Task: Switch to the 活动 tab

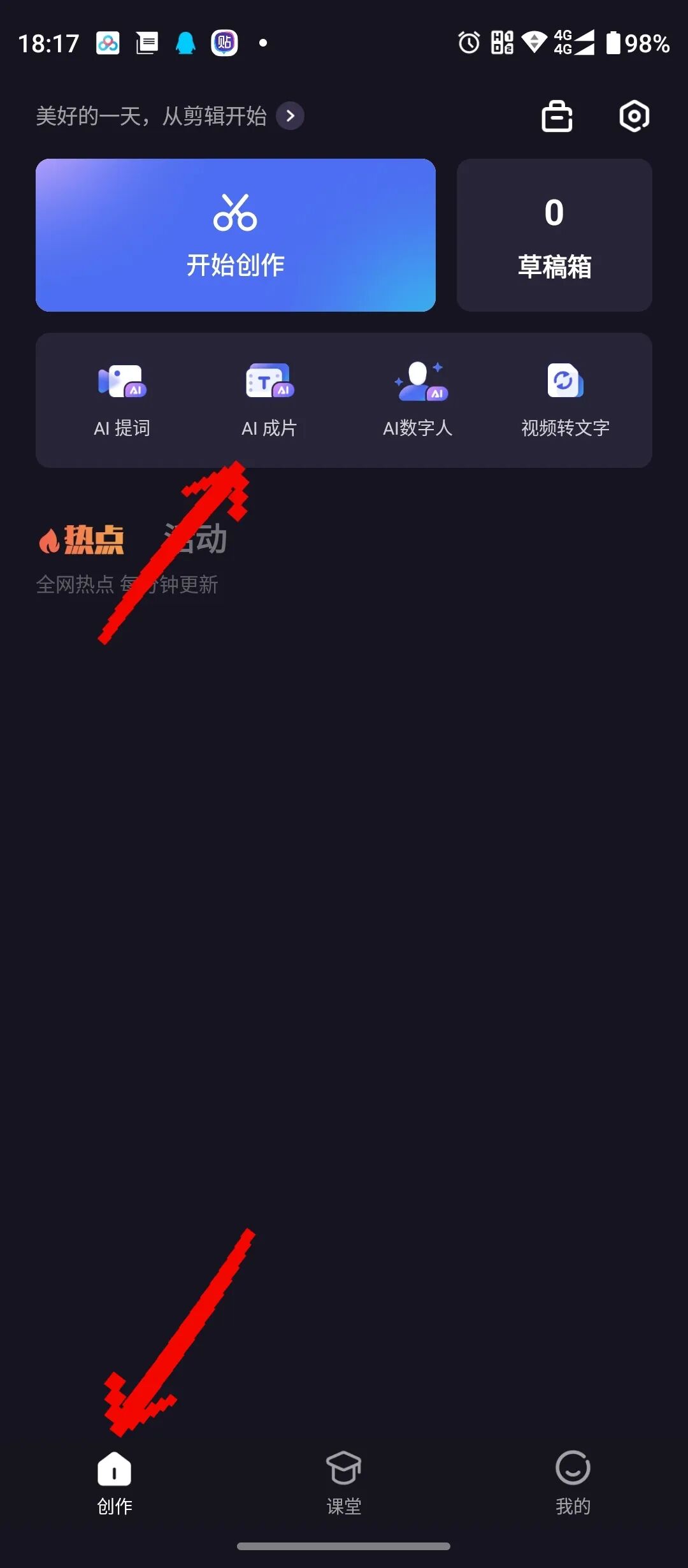Action: (195, 540)
